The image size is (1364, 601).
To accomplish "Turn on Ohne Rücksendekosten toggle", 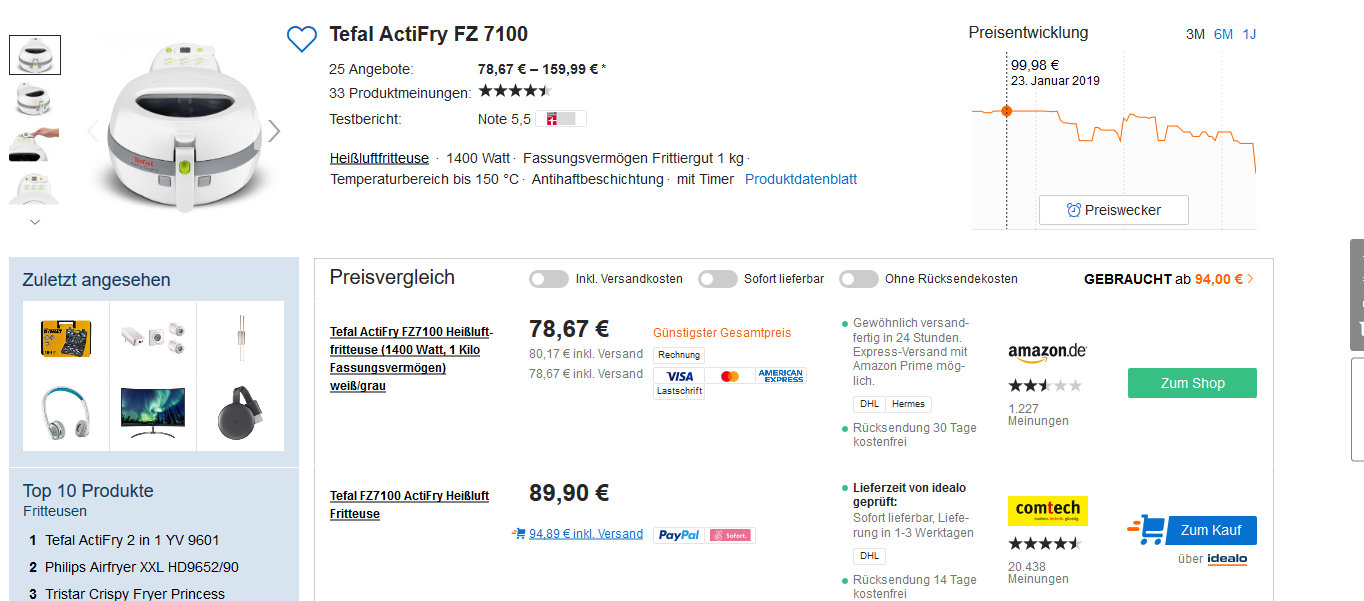I will click(859, 279).
